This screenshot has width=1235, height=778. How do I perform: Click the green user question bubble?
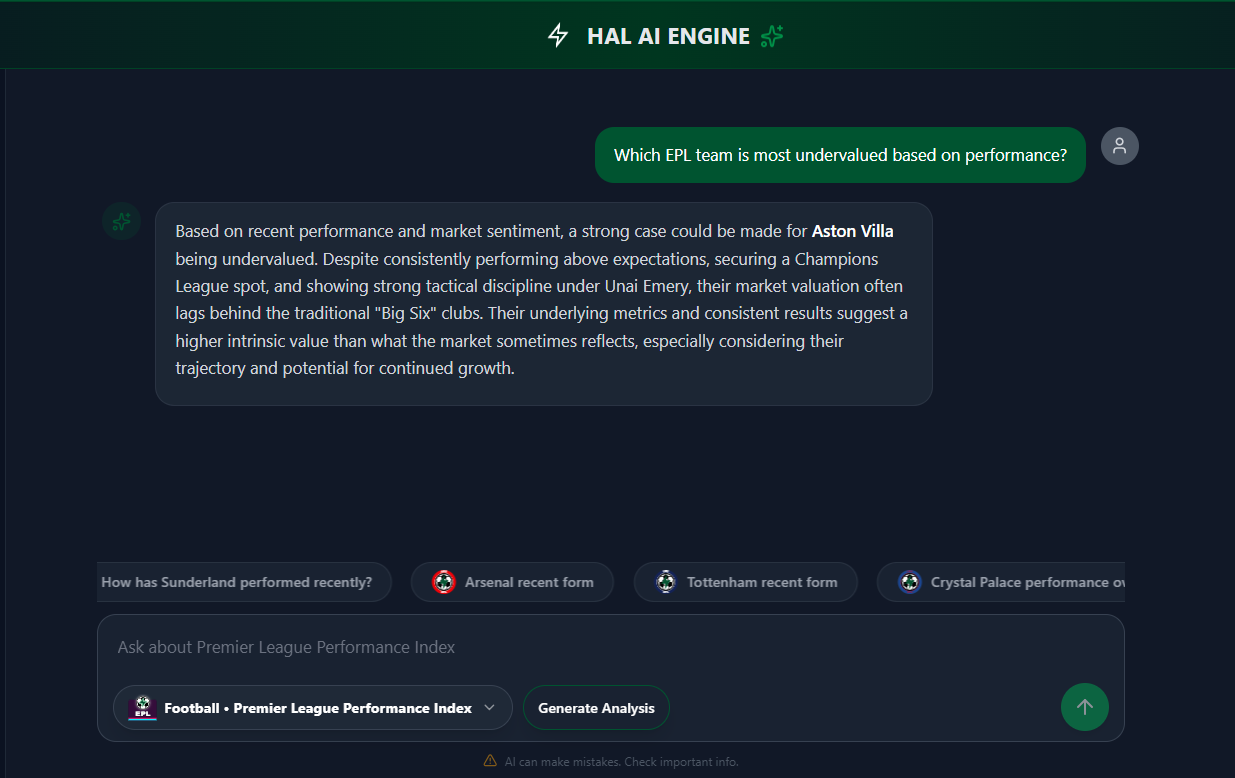pyautogui.click(x=840, y=155)
